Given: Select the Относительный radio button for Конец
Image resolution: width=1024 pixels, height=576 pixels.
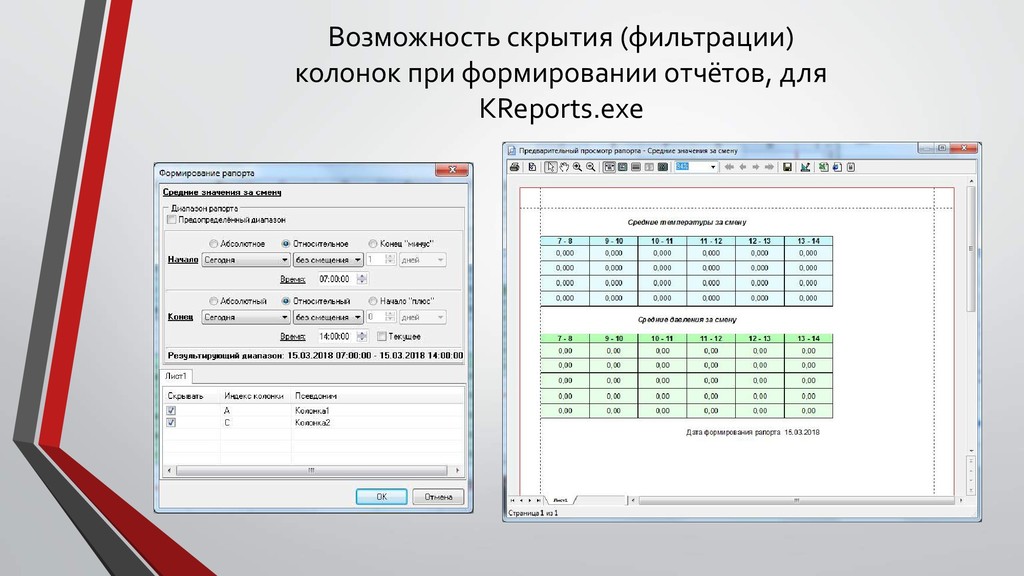Looking at the screenshot, I should pyautogui.click(x=285, y=301).
